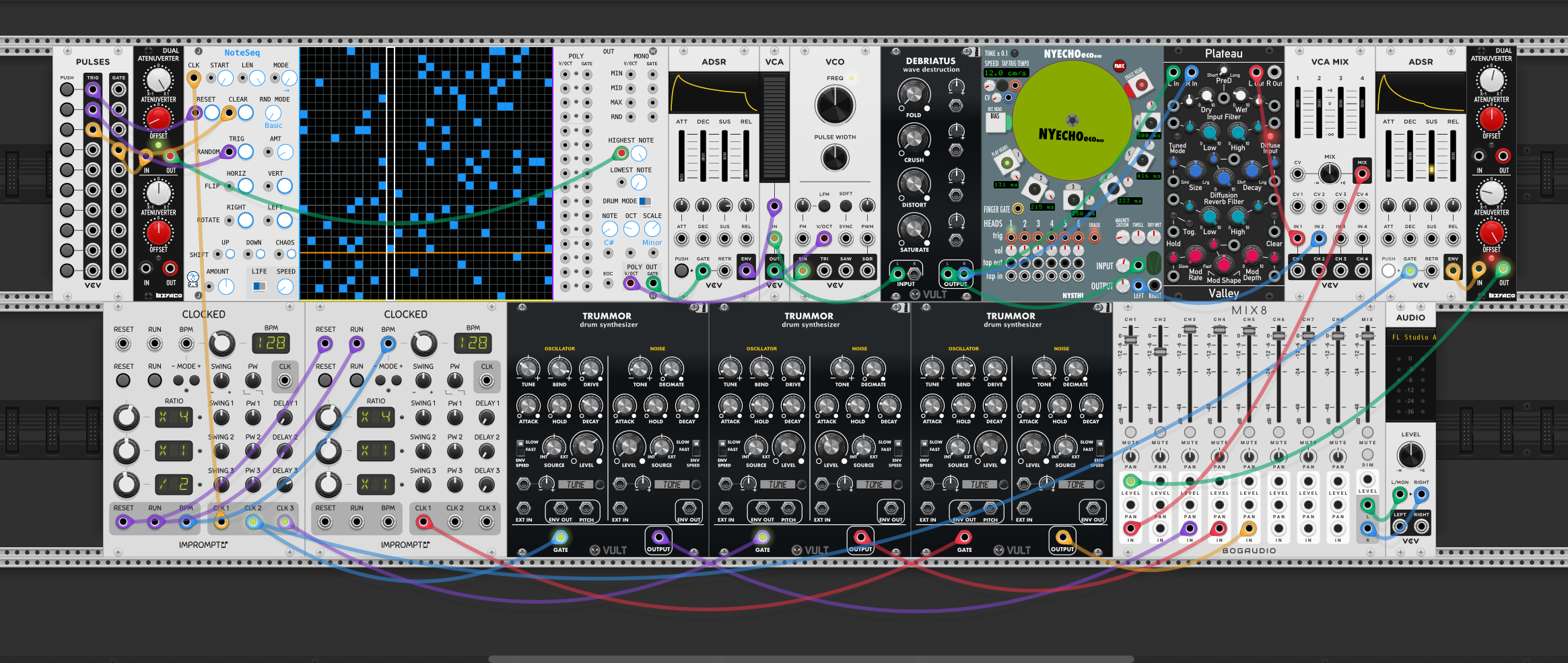Toggle the DIM button on MIX8
The image size is (1568, 663).
1367,454
